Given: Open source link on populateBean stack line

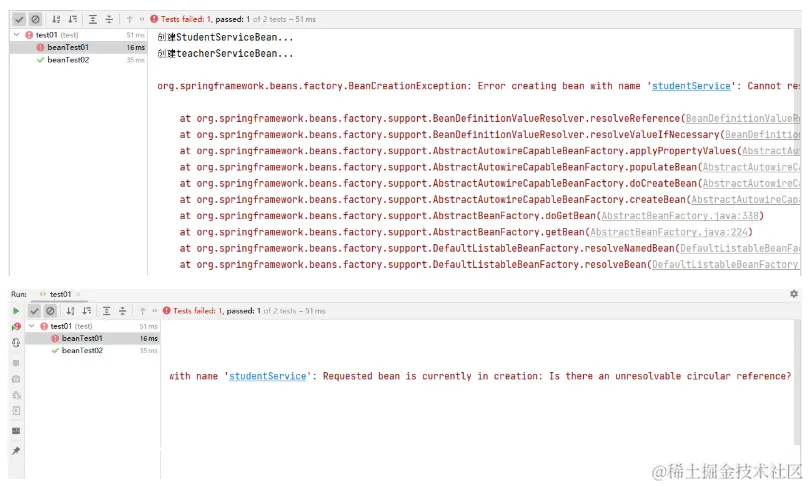Looking at the screenshot, I should pyautogui.click(x=751, y=167).
